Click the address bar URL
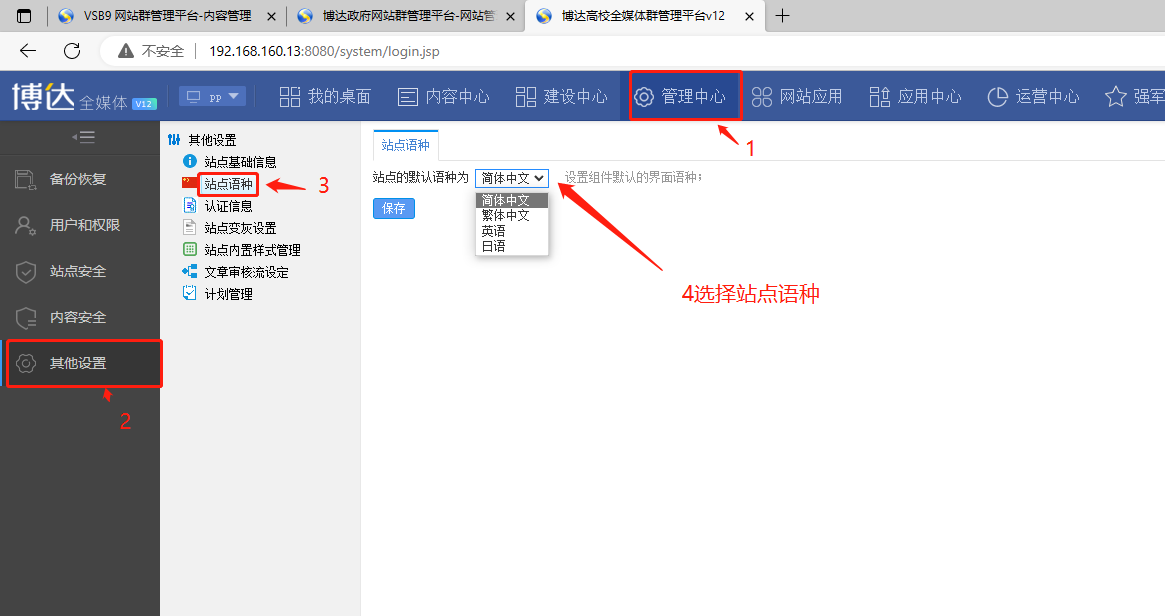The height and width of the screenshot is (616, 1165). pos(324,51)
